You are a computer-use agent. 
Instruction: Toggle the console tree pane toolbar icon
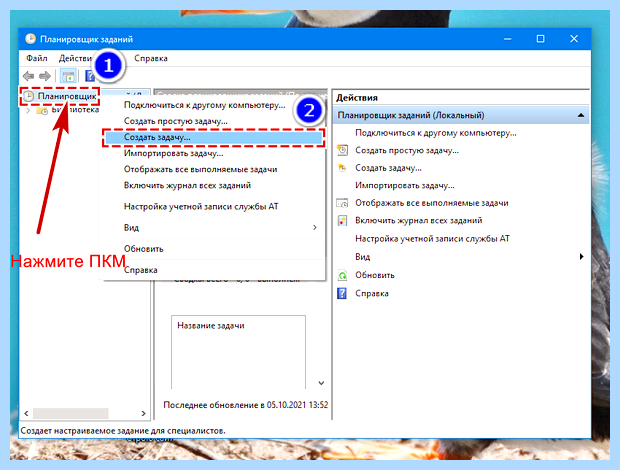click(68, 76)
